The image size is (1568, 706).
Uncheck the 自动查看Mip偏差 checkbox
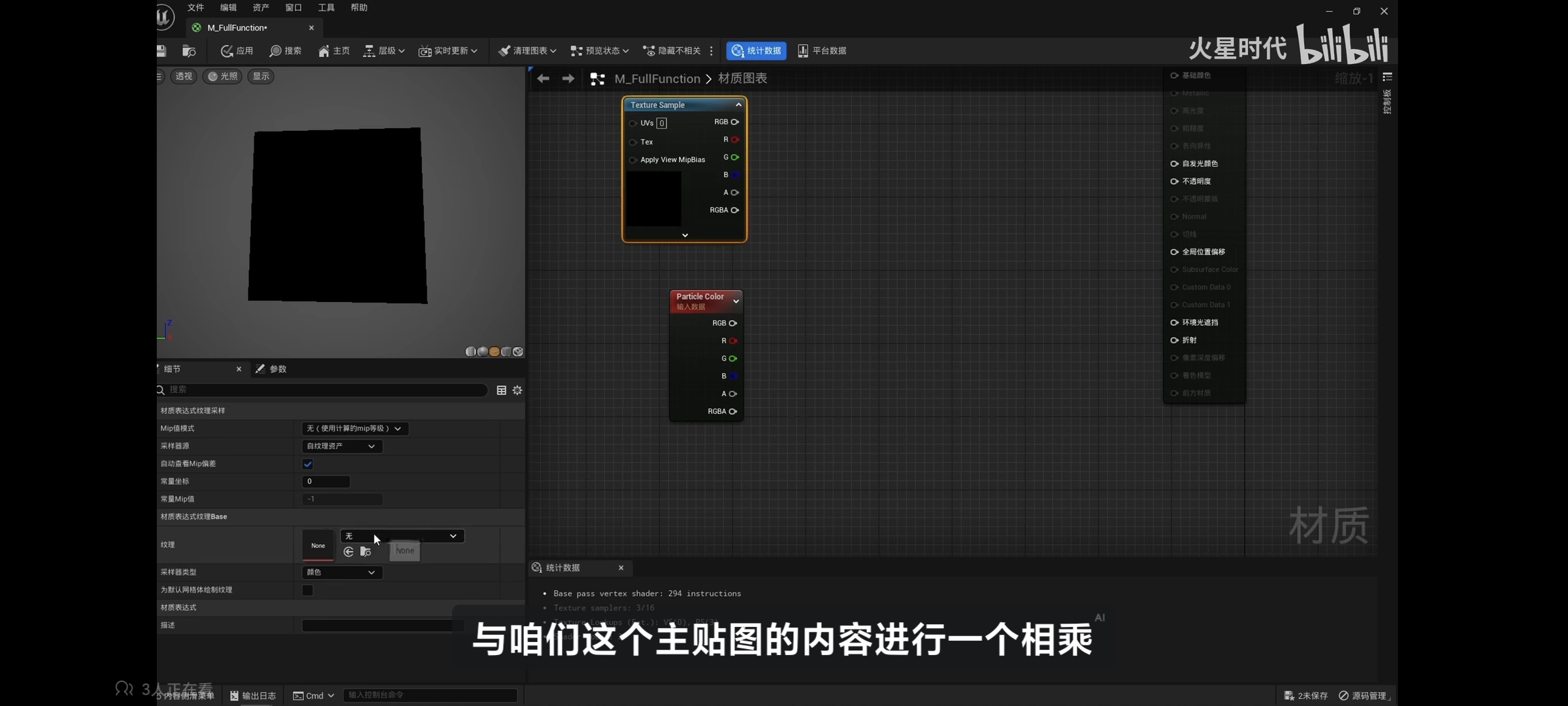(x=308, y=464)
